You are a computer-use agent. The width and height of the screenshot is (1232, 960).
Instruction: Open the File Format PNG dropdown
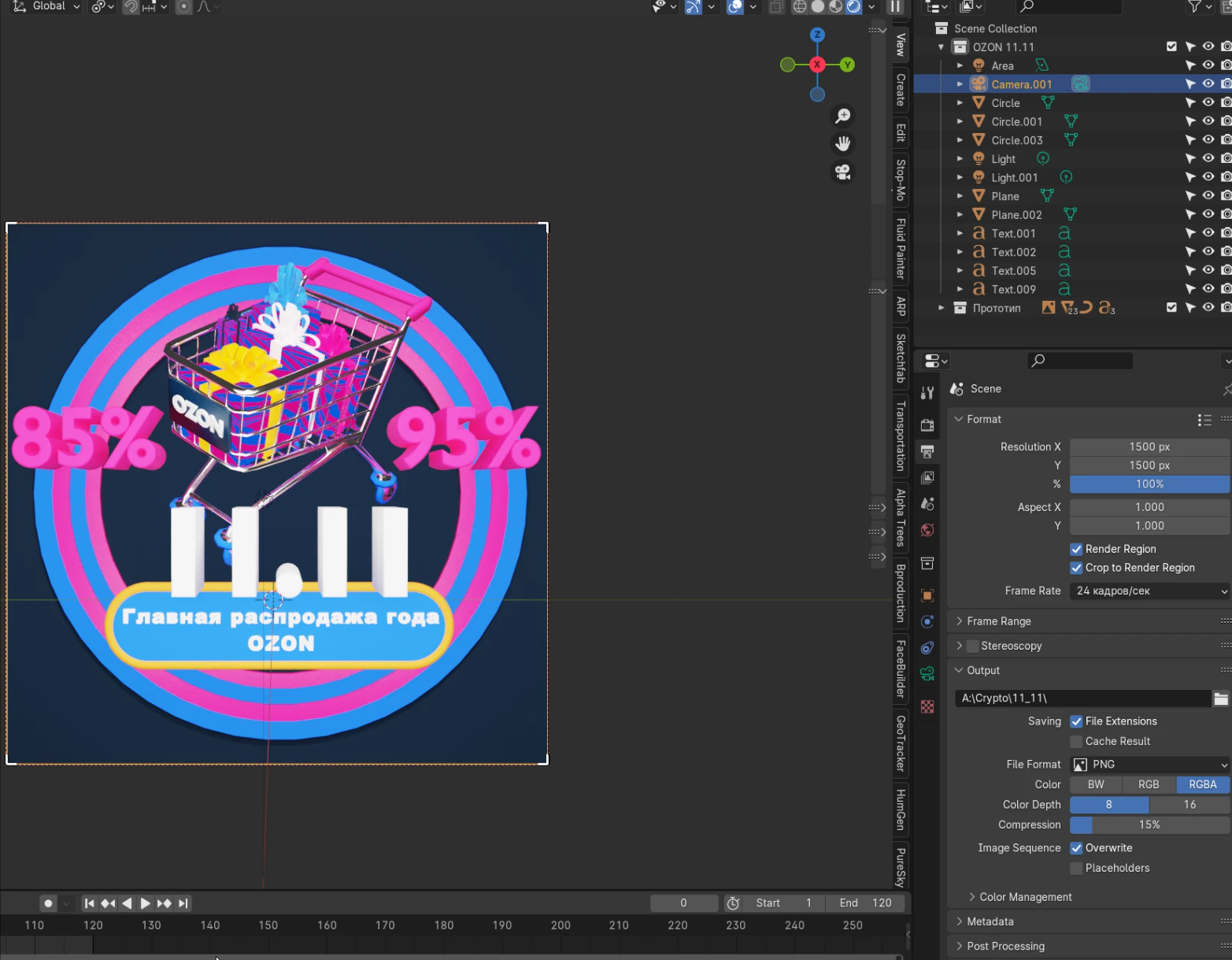click(x=1149, y=765)
